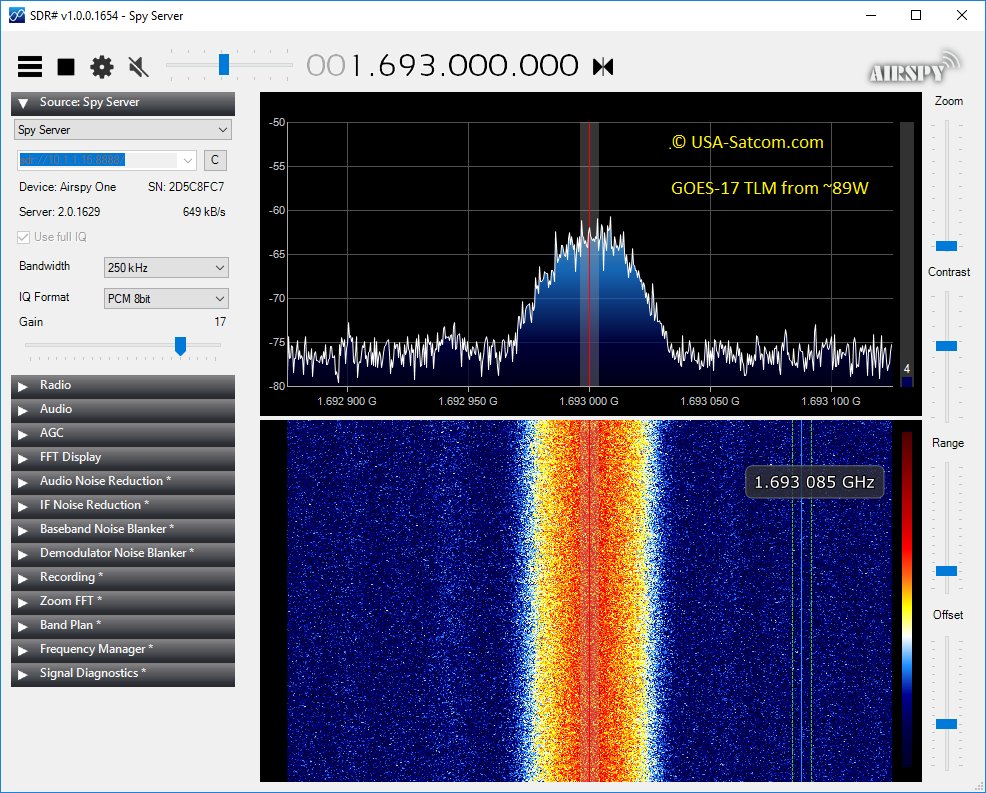This screenshot has width=986, height=793.
Task: Open the gear configuration settings
Action: (x=102, y=67)
